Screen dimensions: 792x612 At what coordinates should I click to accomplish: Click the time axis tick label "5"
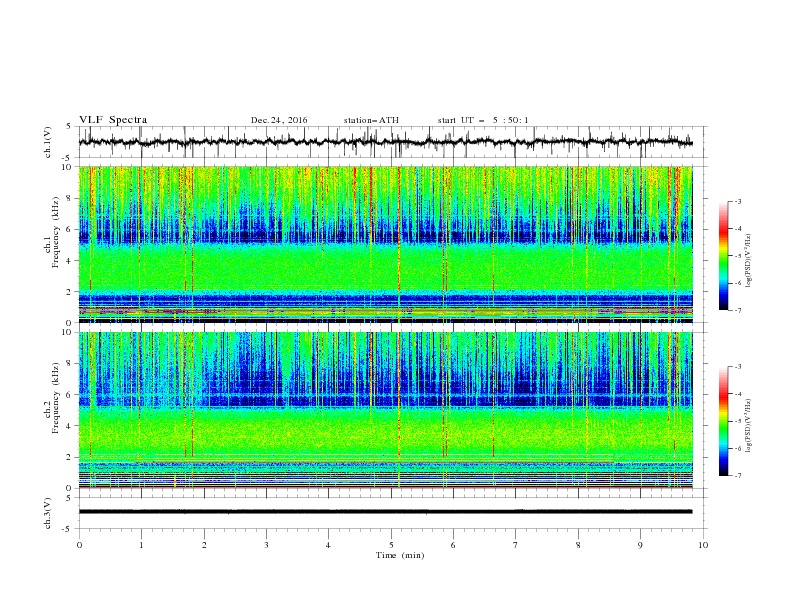[391, 545]
